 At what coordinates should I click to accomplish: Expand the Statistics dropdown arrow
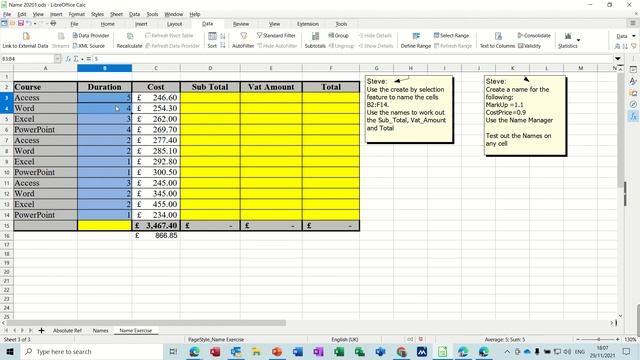pos(578,40)
